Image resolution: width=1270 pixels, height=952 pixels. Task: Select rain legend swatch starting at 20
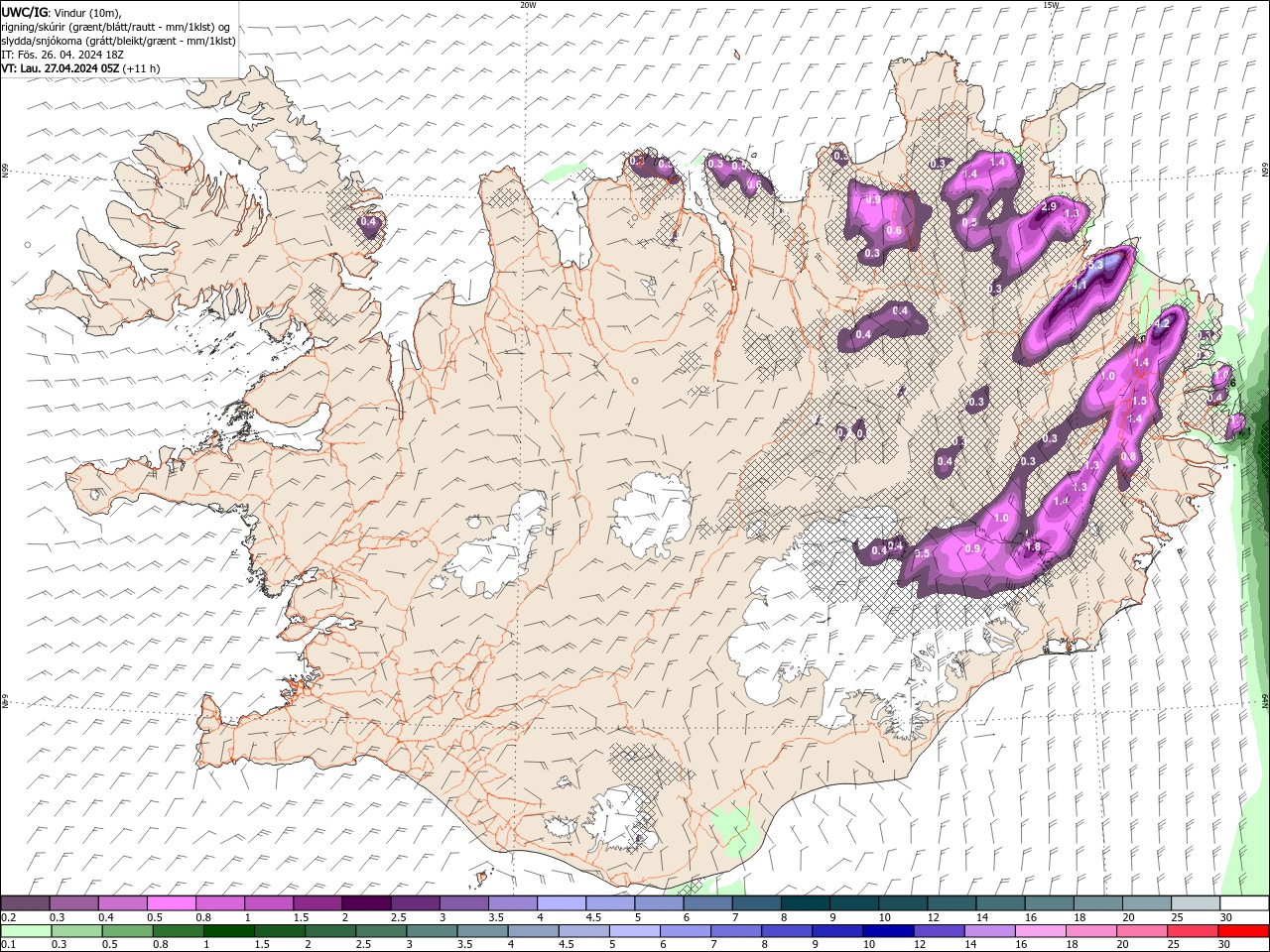pyautogui.click(x=1141, y=931)
